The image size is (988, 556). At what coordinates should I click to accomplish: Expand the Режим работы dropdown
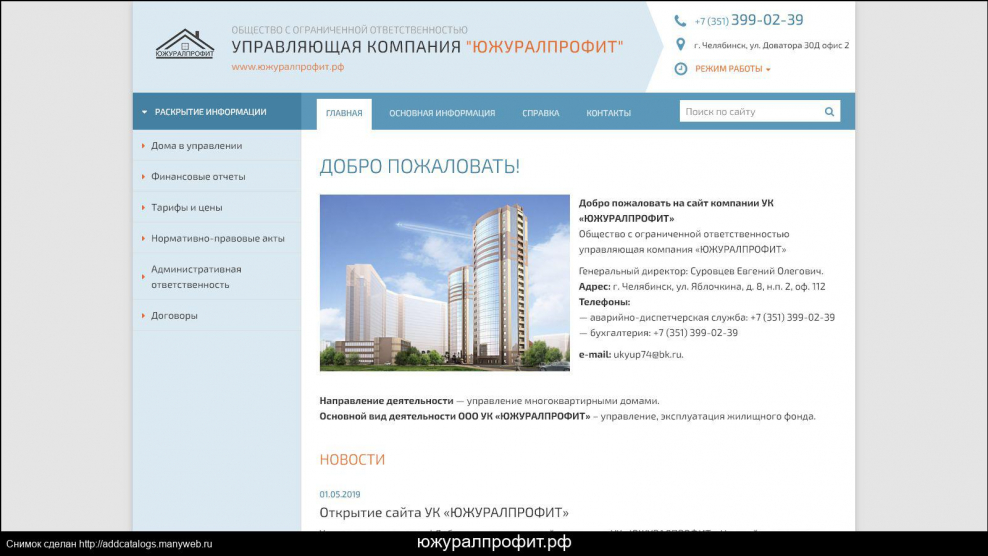pyautogui.click(x=733, y=69)
